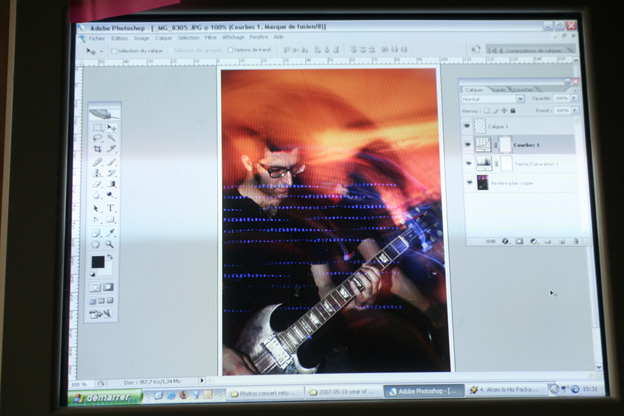Viewport: 624px width, 416px height.
Task: Check 'Sélection du calque' checkbox
Action: [x=114, y=51]
